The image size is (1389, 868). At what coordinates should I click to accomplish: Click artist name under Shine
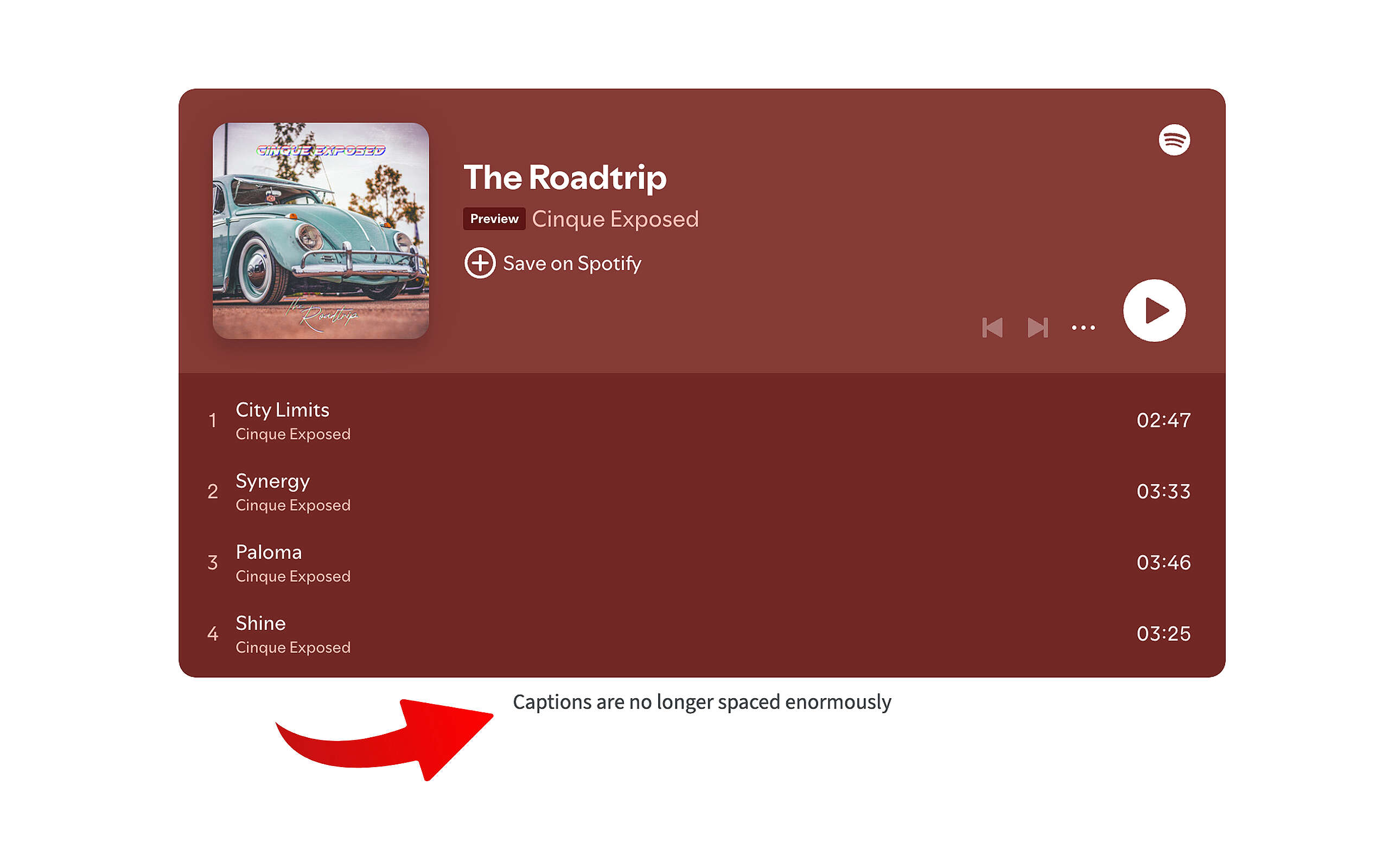click(293, 648)
